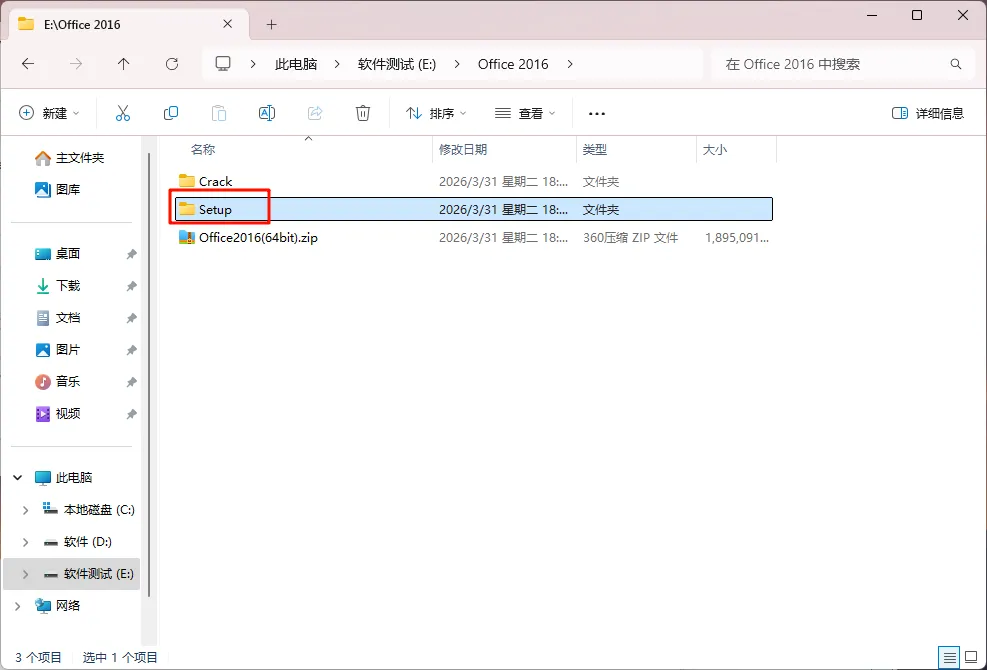Open the 新建 dropdown
Screen dimensions: 987x670
coord(49,113)
